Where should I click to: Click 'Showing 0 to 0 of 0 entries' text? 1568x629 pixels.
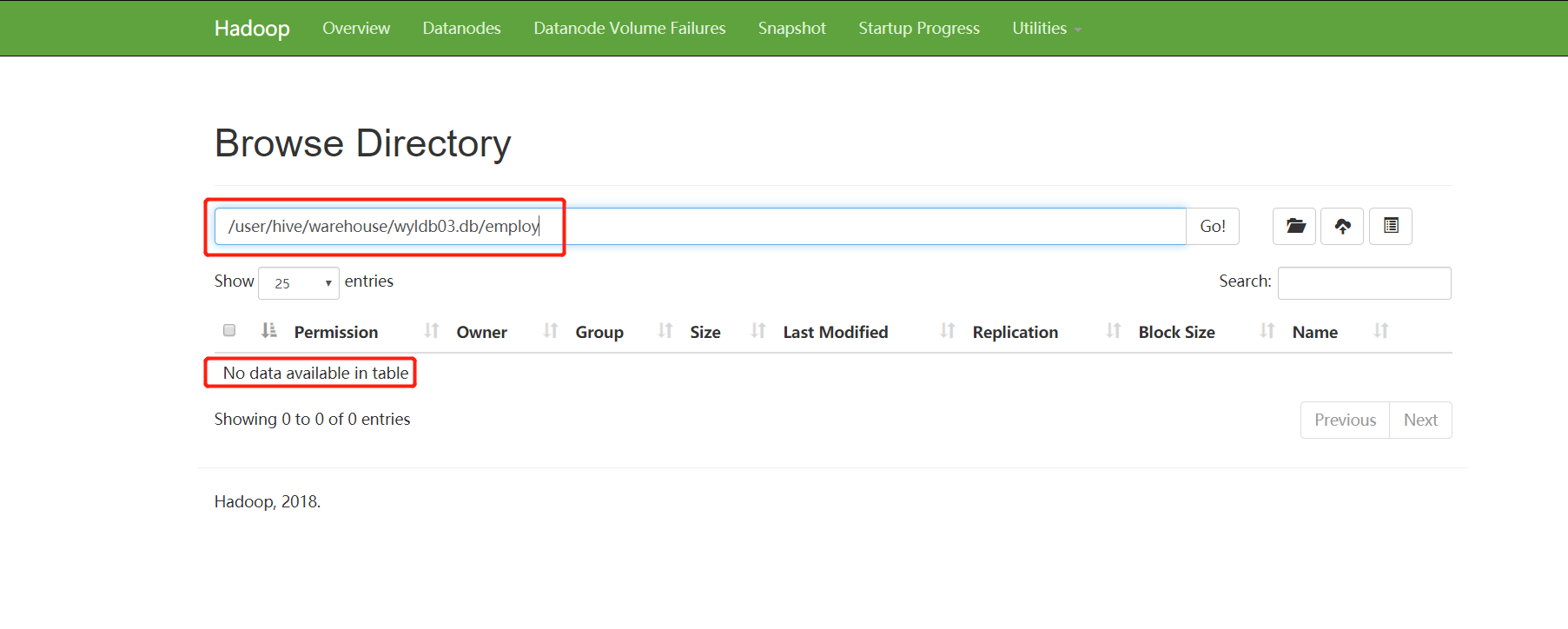(312, 419)
